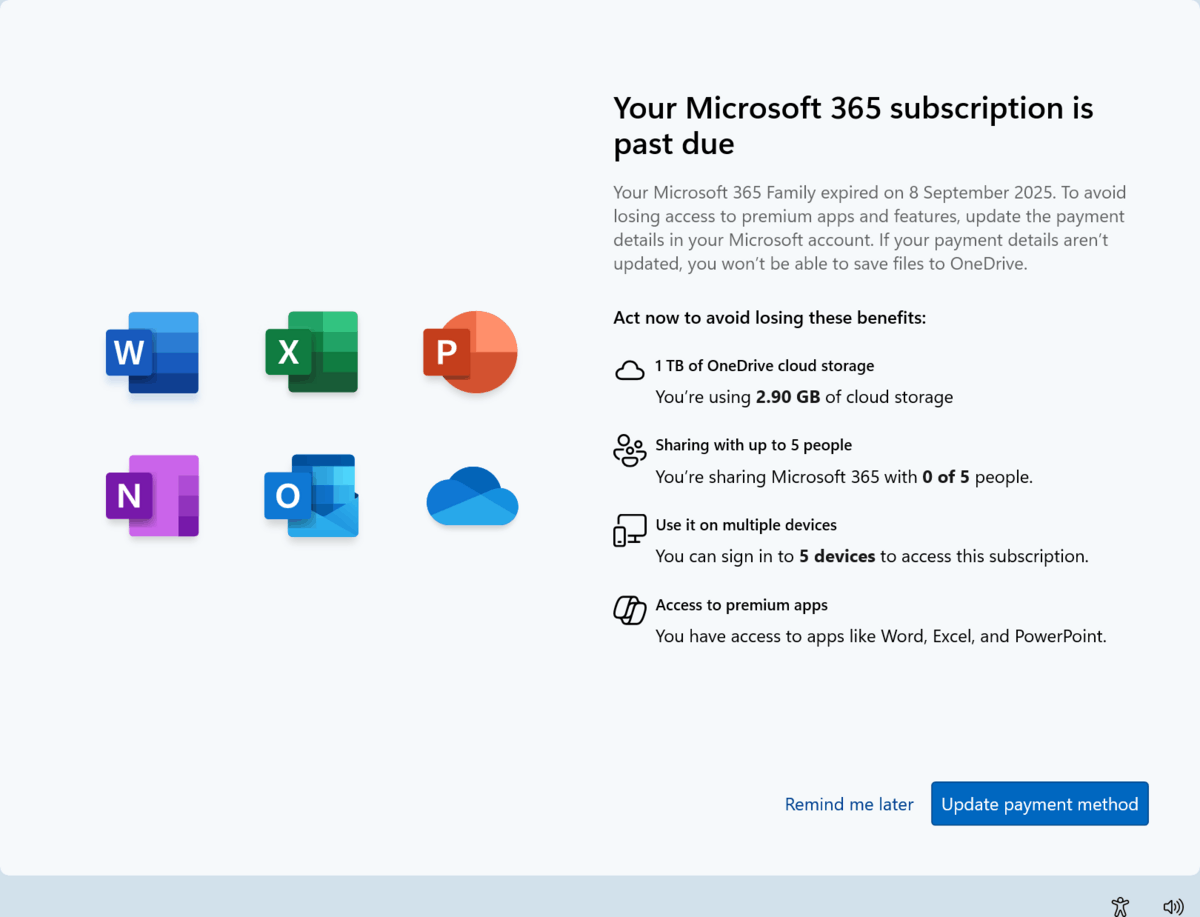Click the PowerPoint app icon
Screen dimensions: 1200x917
(470, 352)
